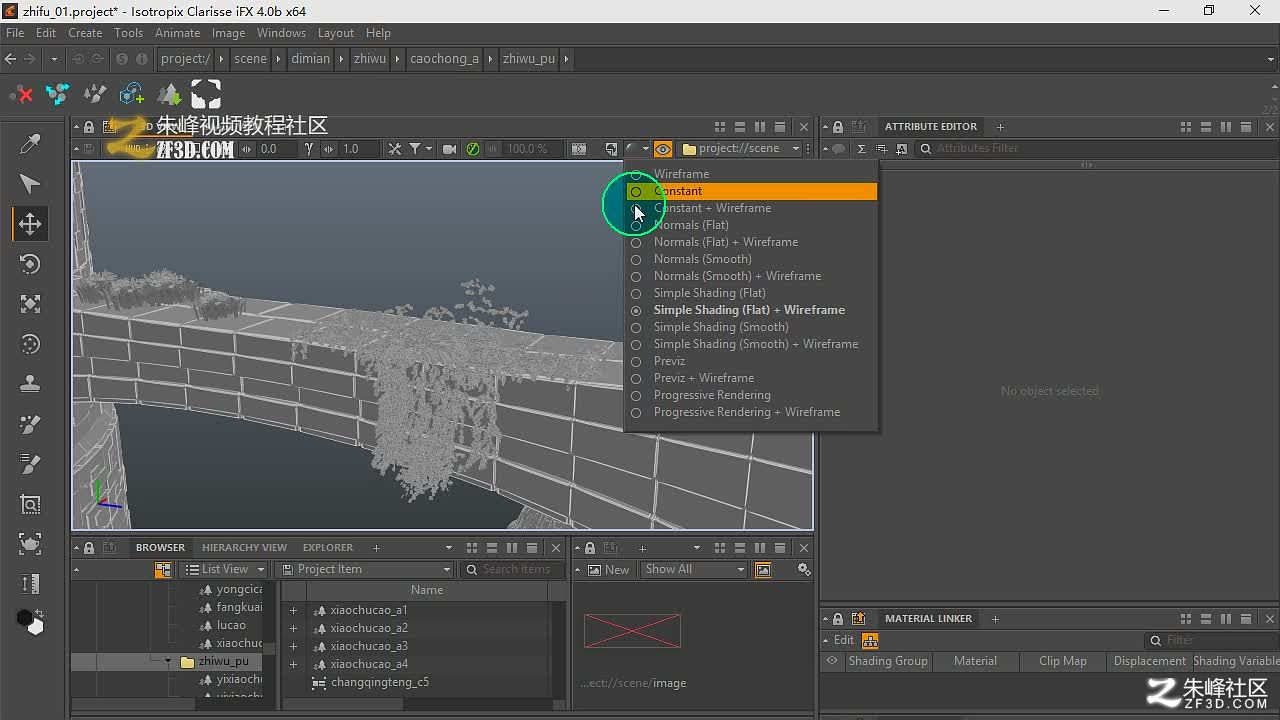1280x720 pixels.
Task: Toggle the orange eye visibility icon
Action: point(663,149)
